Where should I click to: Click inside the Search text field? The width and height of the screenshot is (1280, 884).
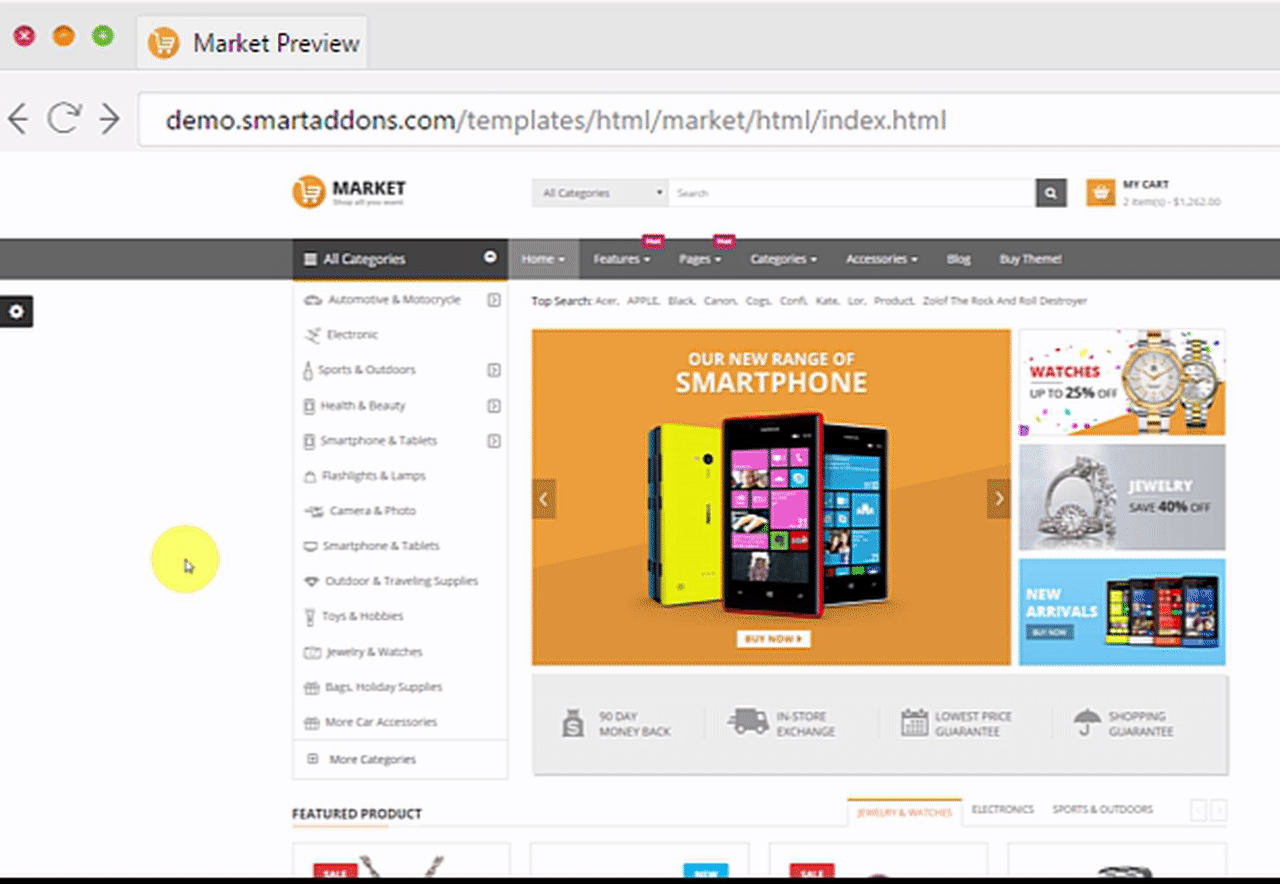852,193
